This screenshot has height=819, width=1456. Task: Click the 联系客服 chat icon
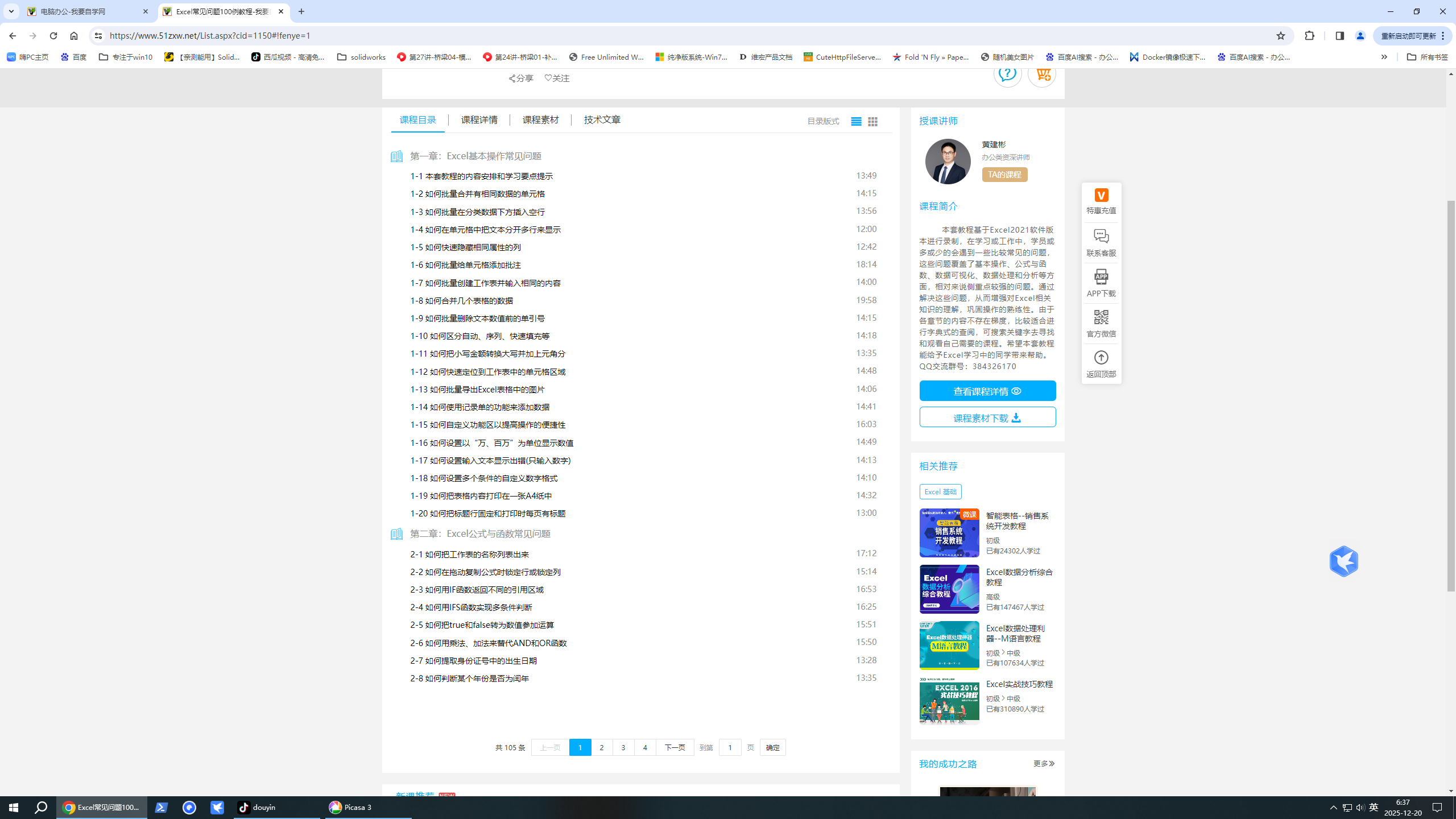point(1101,236)
